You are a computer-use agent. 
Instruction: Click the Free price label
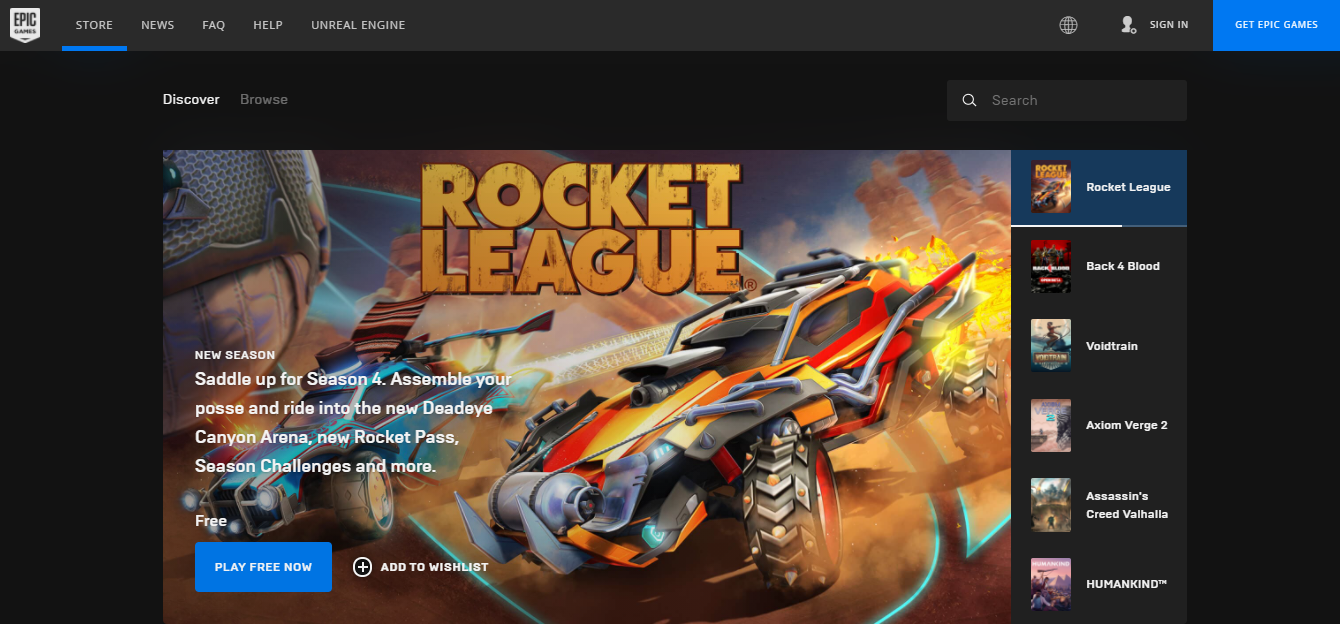coord(211,521)
